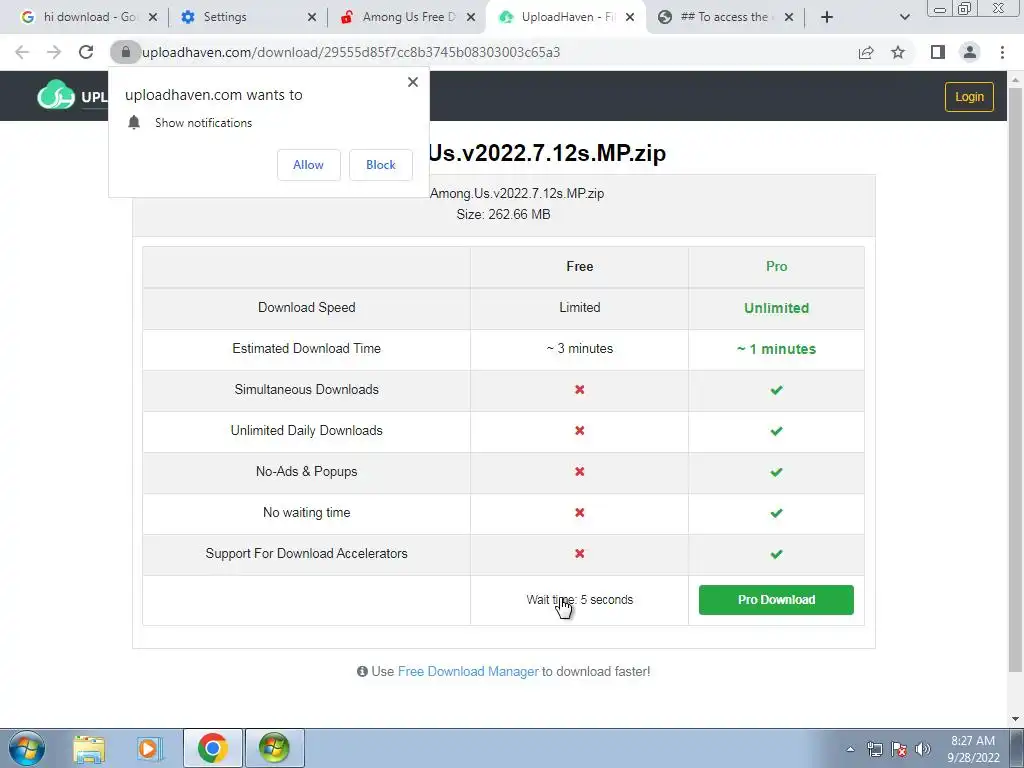Open the Free Download Manager link
Viewport: 1024px width, 768px height.
tap(468, 671)
